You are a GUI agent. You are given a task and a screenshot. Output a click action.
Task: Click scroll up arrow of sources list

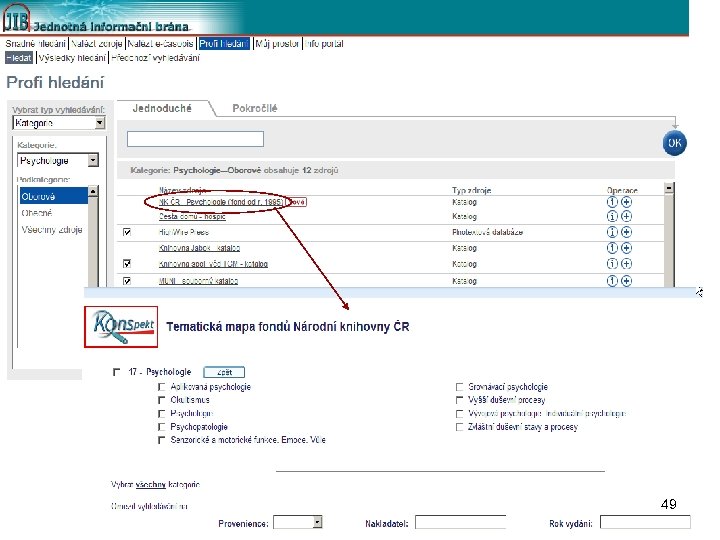point(669,188)
